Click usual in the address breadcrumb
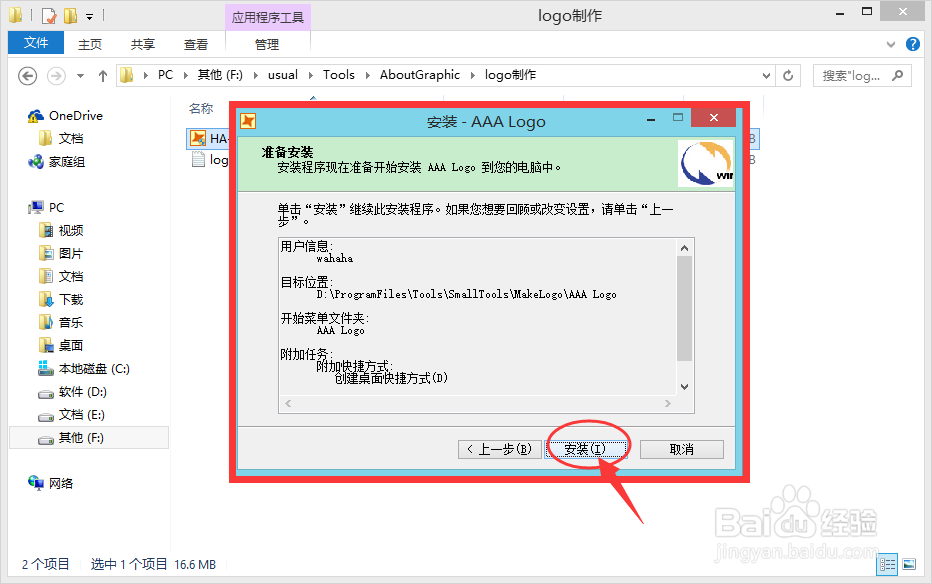Screen dimensions: 932x584 tap(283, 75)
